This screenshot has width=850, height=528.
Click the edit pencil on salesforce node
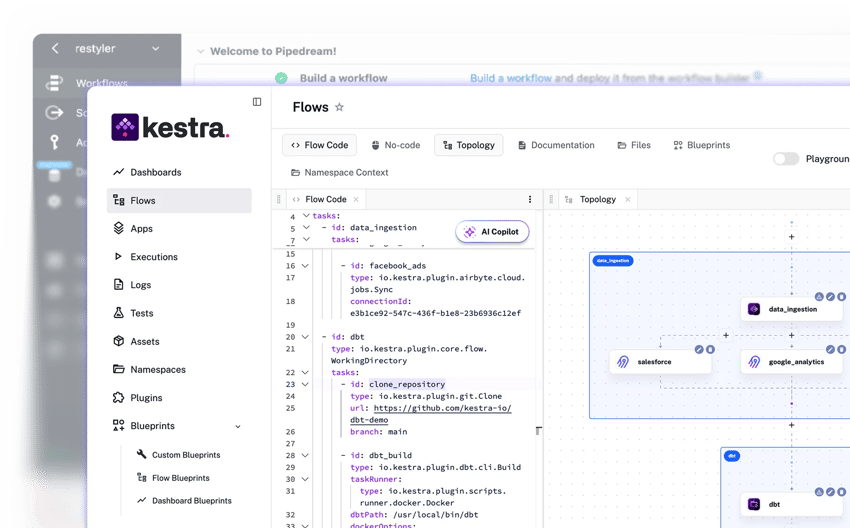click(x=699, y=349)
